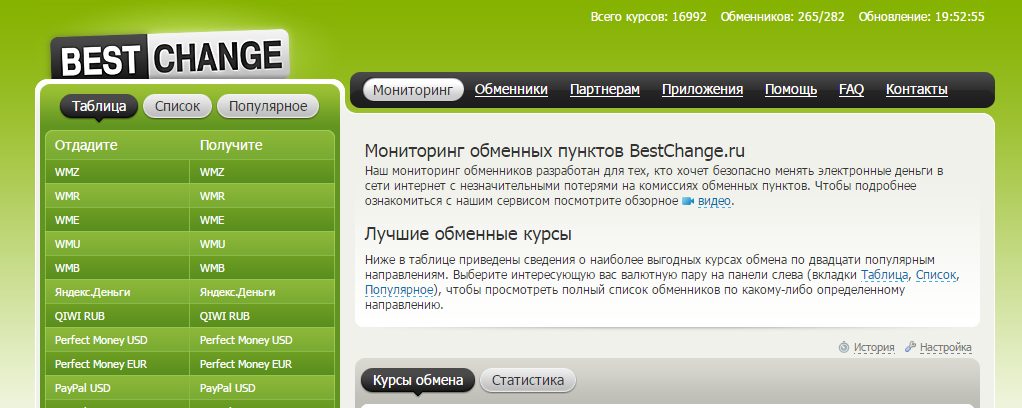
Task: Select the Курсы обмена tab
Action: [418, 381]
